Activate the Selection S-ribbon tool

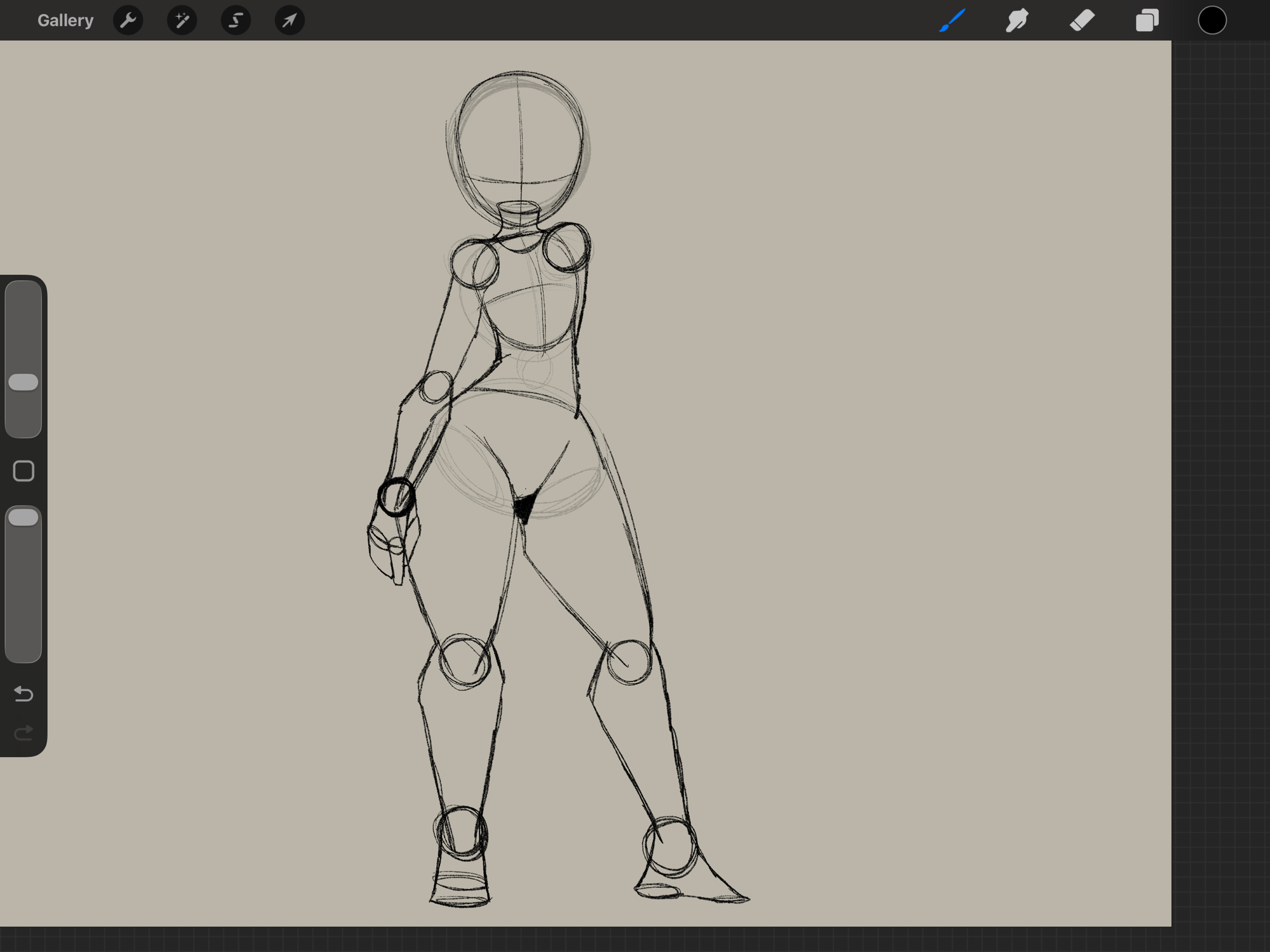coord(236,20)
